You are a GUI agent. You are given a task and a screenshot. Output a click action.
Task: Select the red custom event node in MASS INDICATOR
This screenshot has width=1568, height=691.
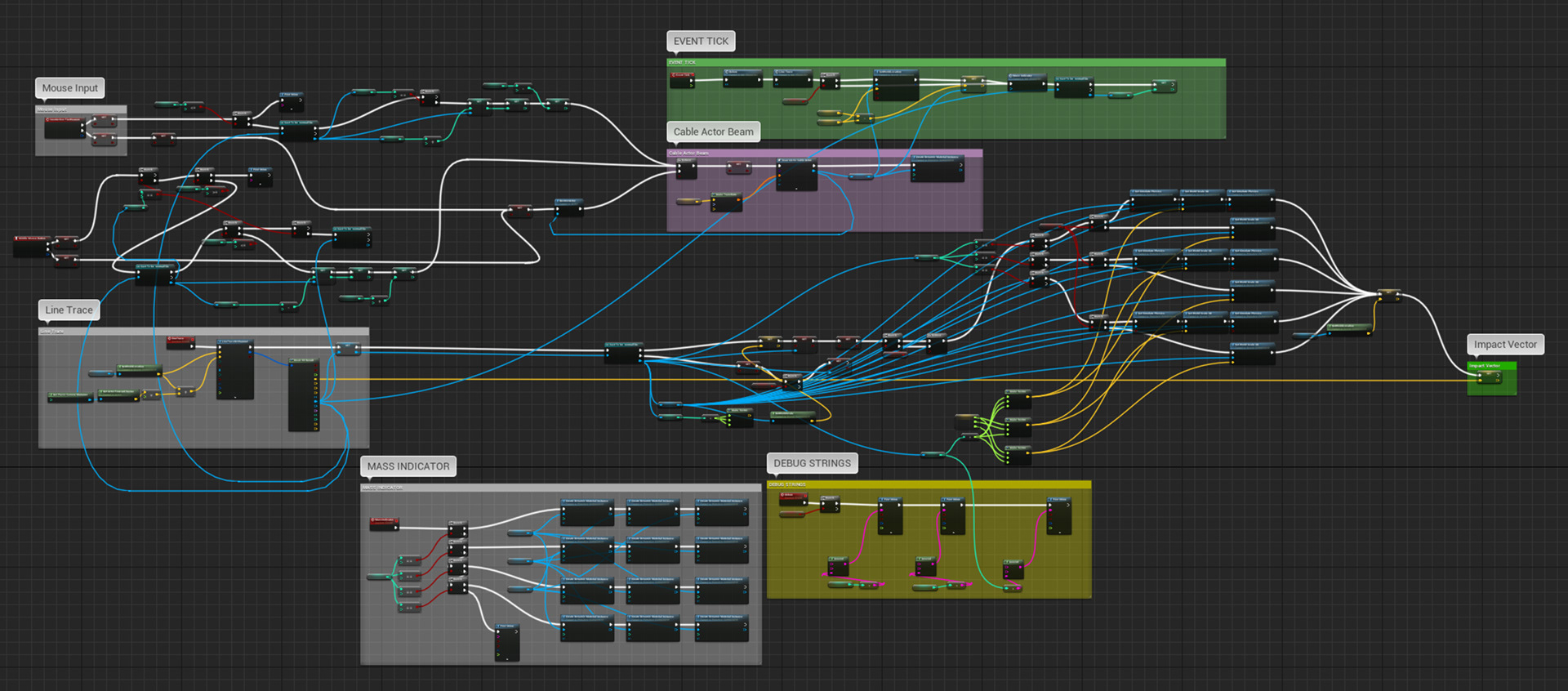point(384,524)
